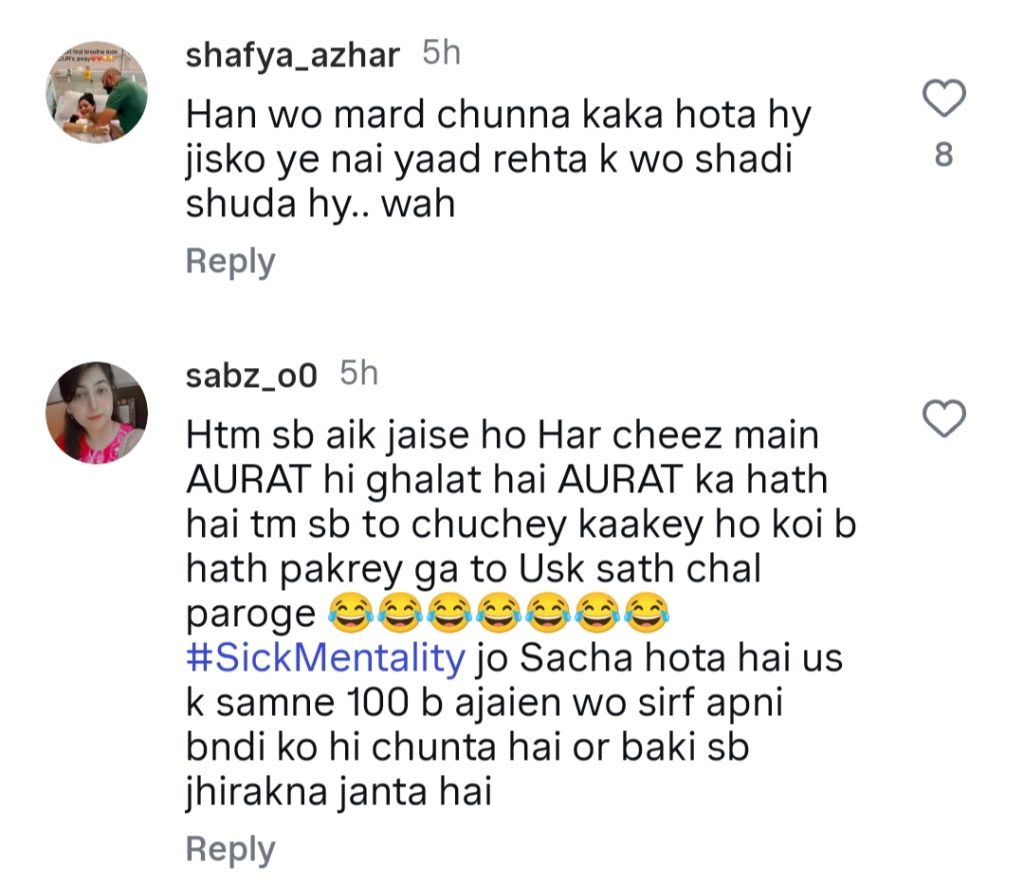Image resolution: width=1024 pixels, height=884 pixels.
Task: Click the 5h timestamp beside shafya_azhar
Action: [441, 54]
